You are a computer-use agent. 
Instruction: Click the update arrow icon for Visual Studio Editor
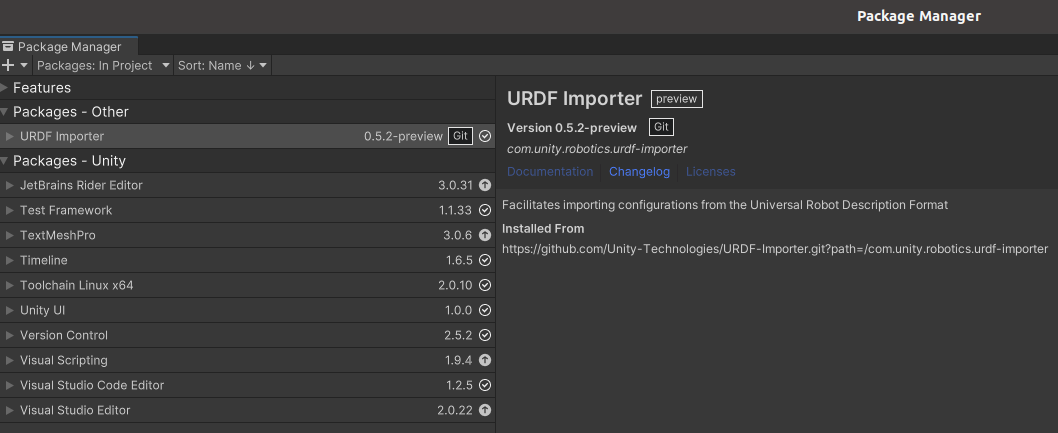point(485,410)
